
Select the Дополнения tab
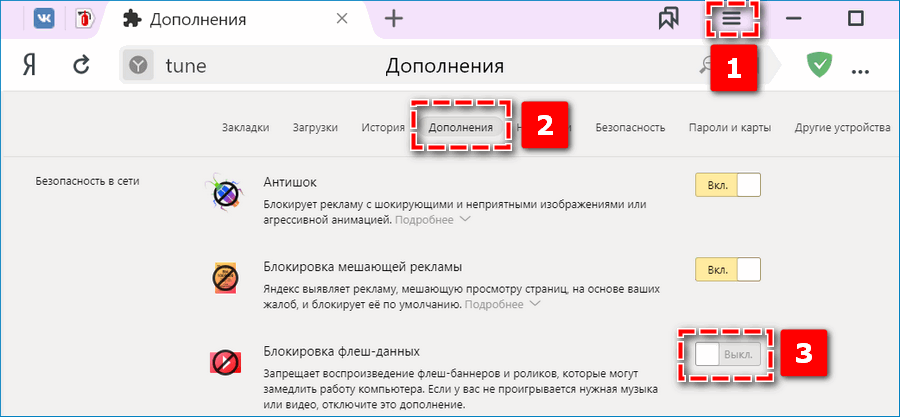click(x=460, y=127)
